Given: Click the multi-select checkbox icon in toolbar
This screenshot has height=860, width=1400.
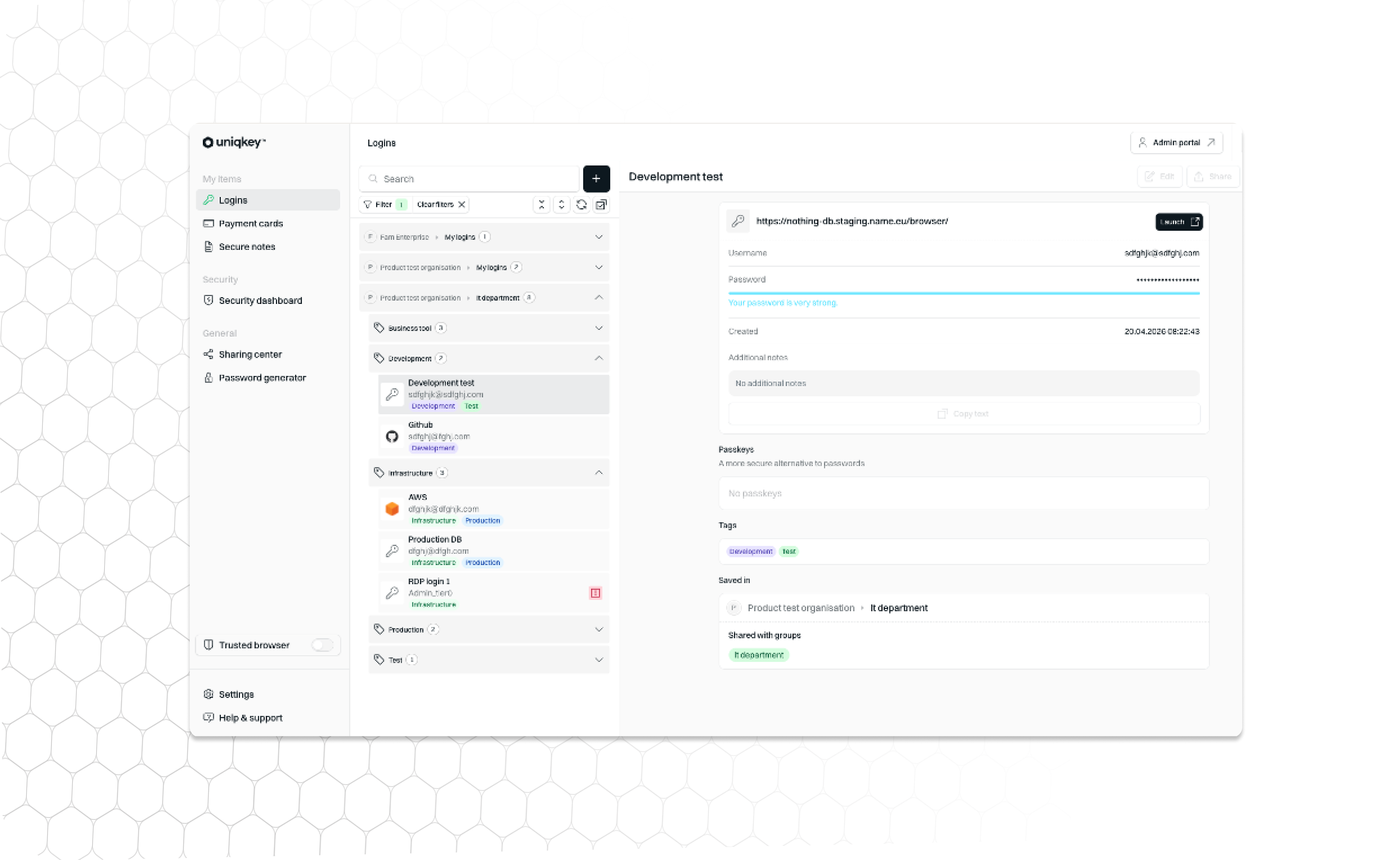Looking at the screenshot, I should tap(601, 205).
